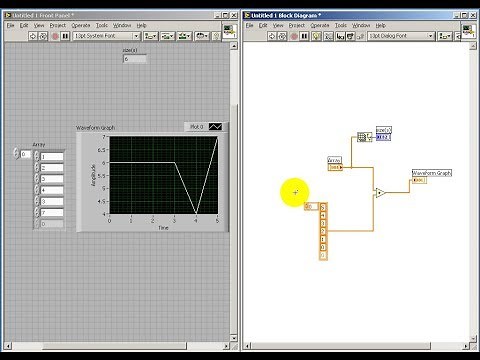Image resolution: width=480 pixels, height=360 pixels.
Task: Click Array element field containing 7
Action: (x=52, y=213)
